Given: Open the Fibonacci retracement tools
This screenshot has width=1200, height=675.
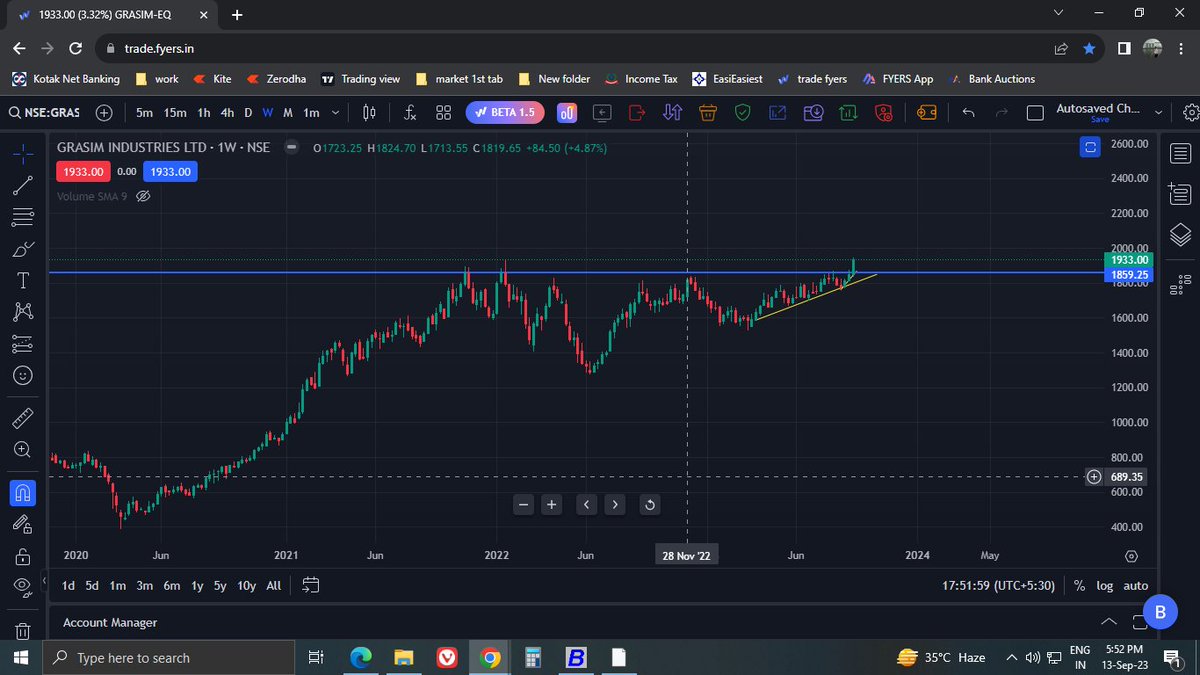Looking at the screenshot, I should 23,216.
